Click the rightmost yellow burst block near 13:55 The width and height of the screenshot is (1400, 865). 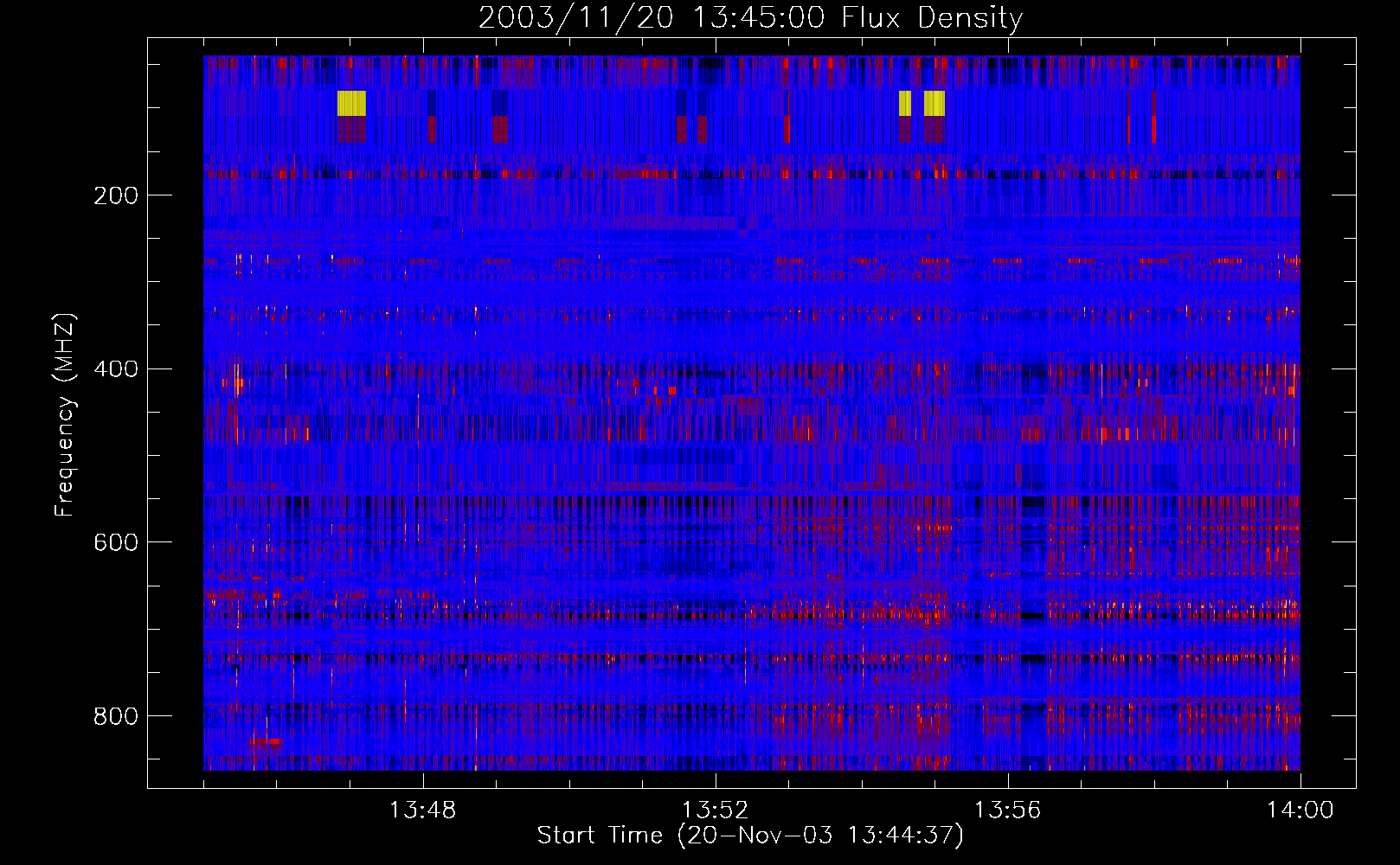[x=934, y=103]
